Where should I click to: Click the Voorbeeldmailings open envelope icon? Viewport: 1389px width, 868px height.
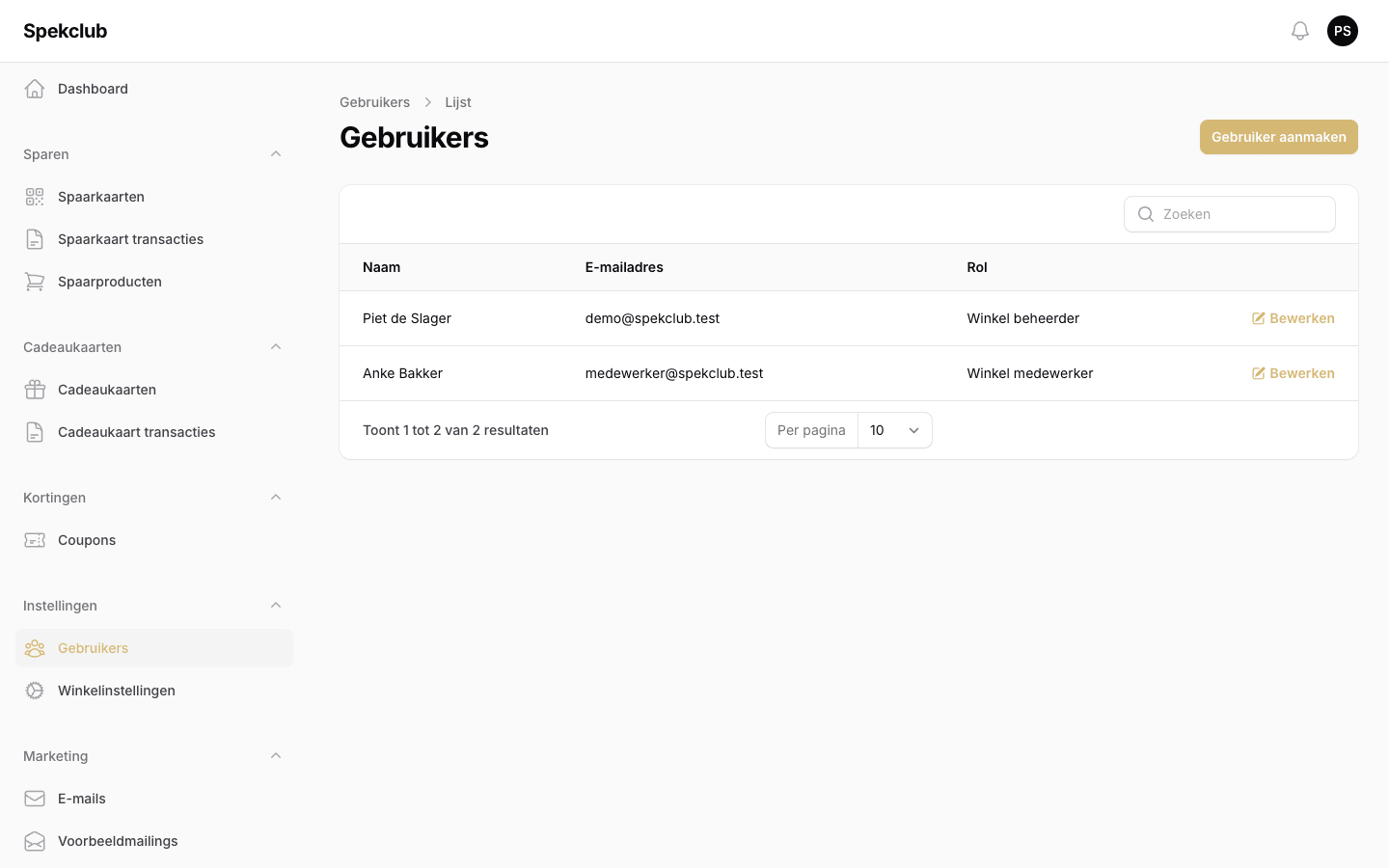[35, 841]
